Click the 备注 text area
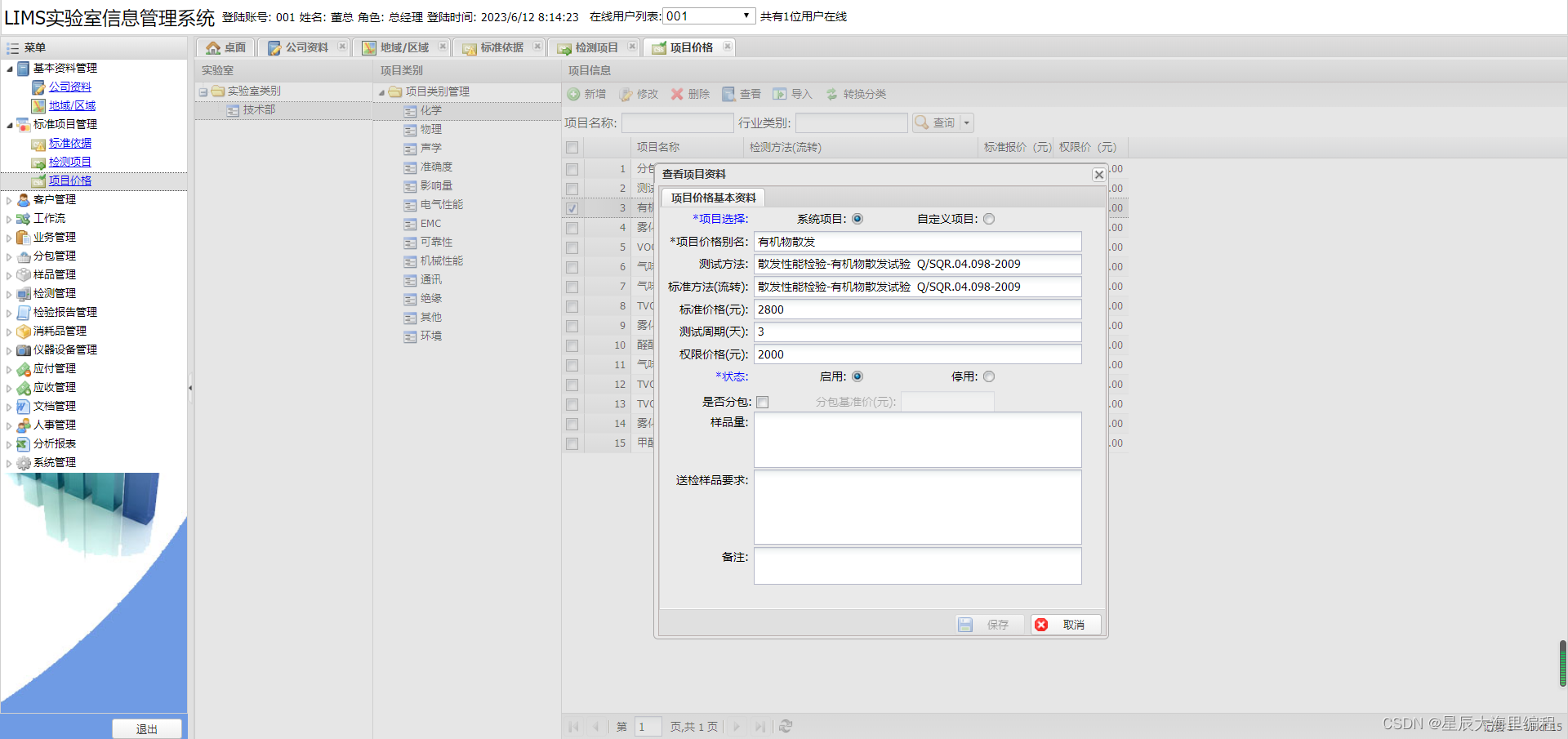This screenshot has width=1568, height=739. 918,566
